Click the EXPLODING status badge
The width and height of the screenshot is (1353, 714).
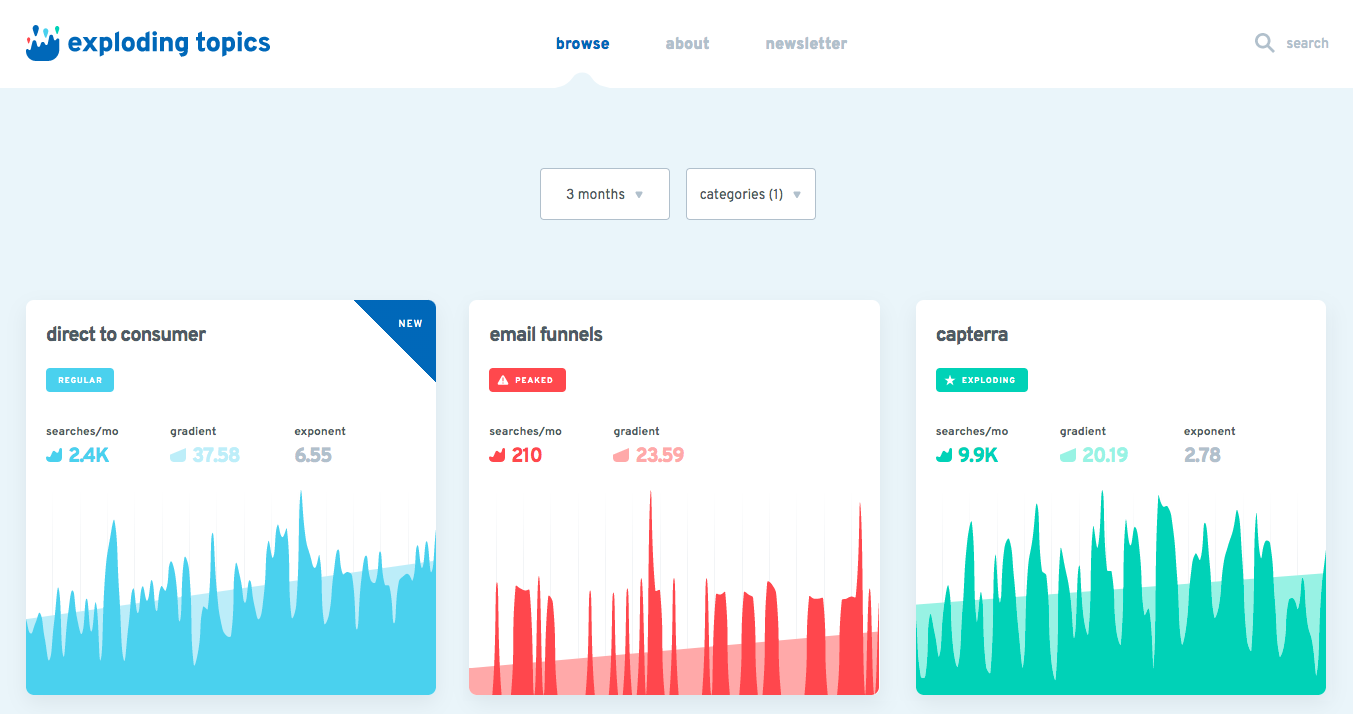pos(982,380)
